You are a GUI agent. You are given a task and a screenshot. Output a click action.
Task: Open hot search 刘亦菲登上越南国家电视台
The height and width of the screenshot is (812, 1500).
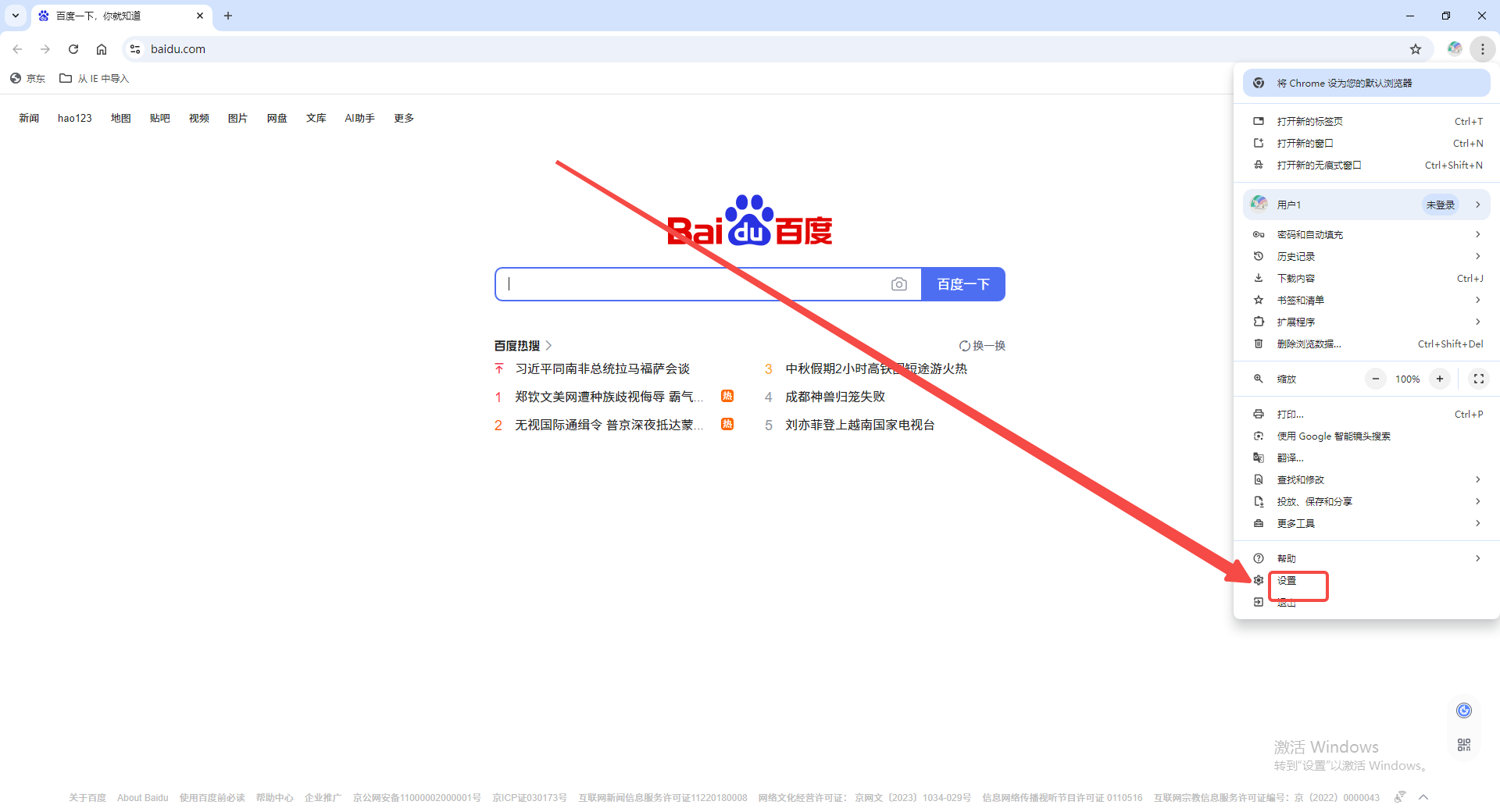click(860, 425)
